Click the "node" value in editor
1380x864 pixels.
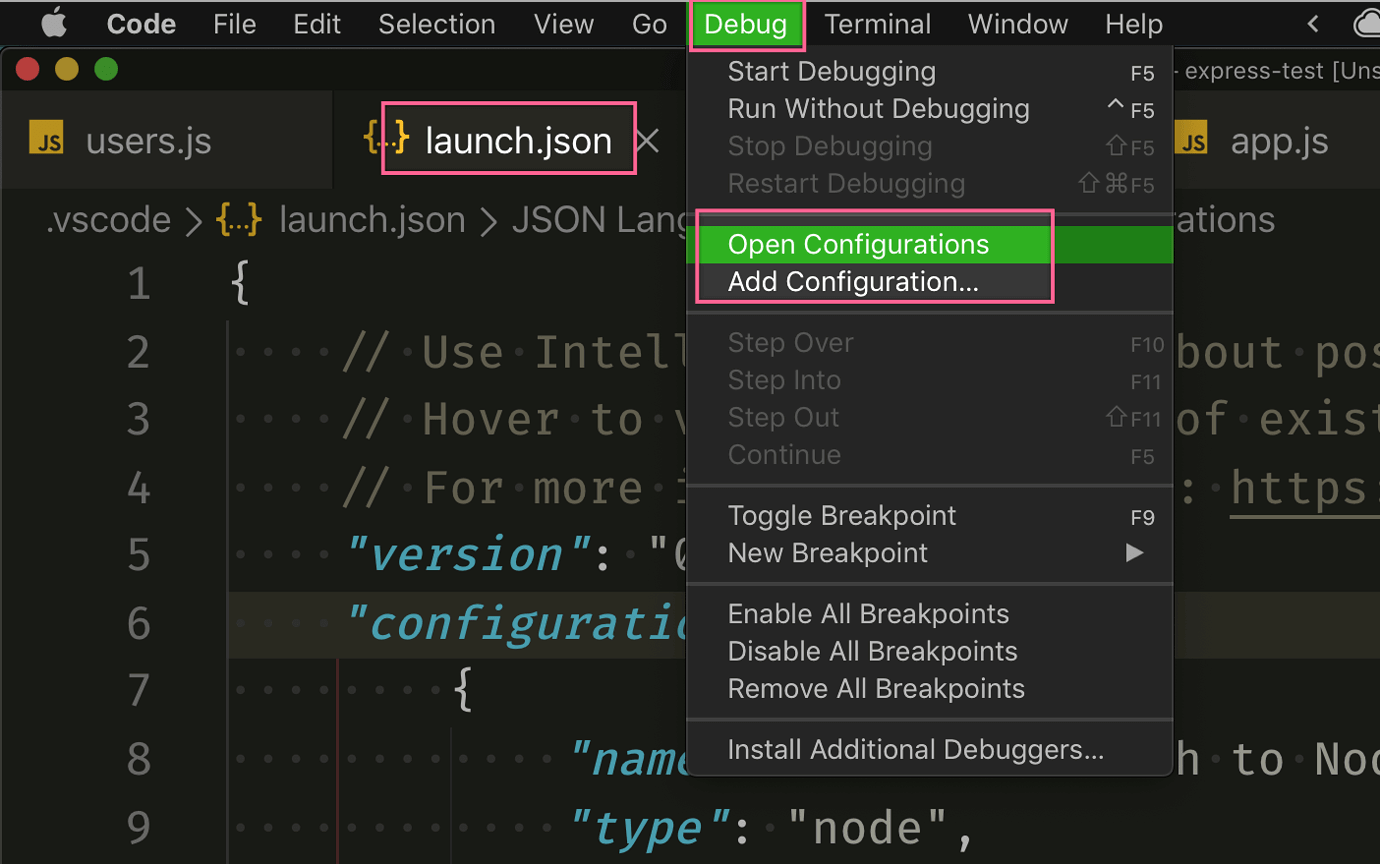click(868, 828)
